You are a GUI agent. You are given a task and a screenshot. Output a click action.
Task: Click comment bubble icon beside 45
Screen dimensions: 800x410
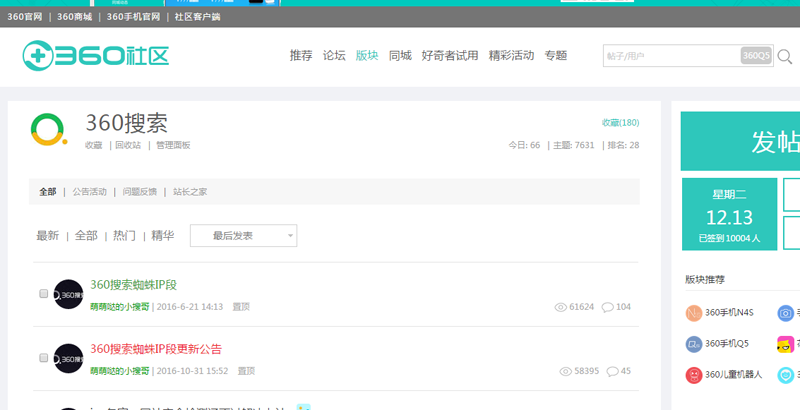[x=612, y=371]
